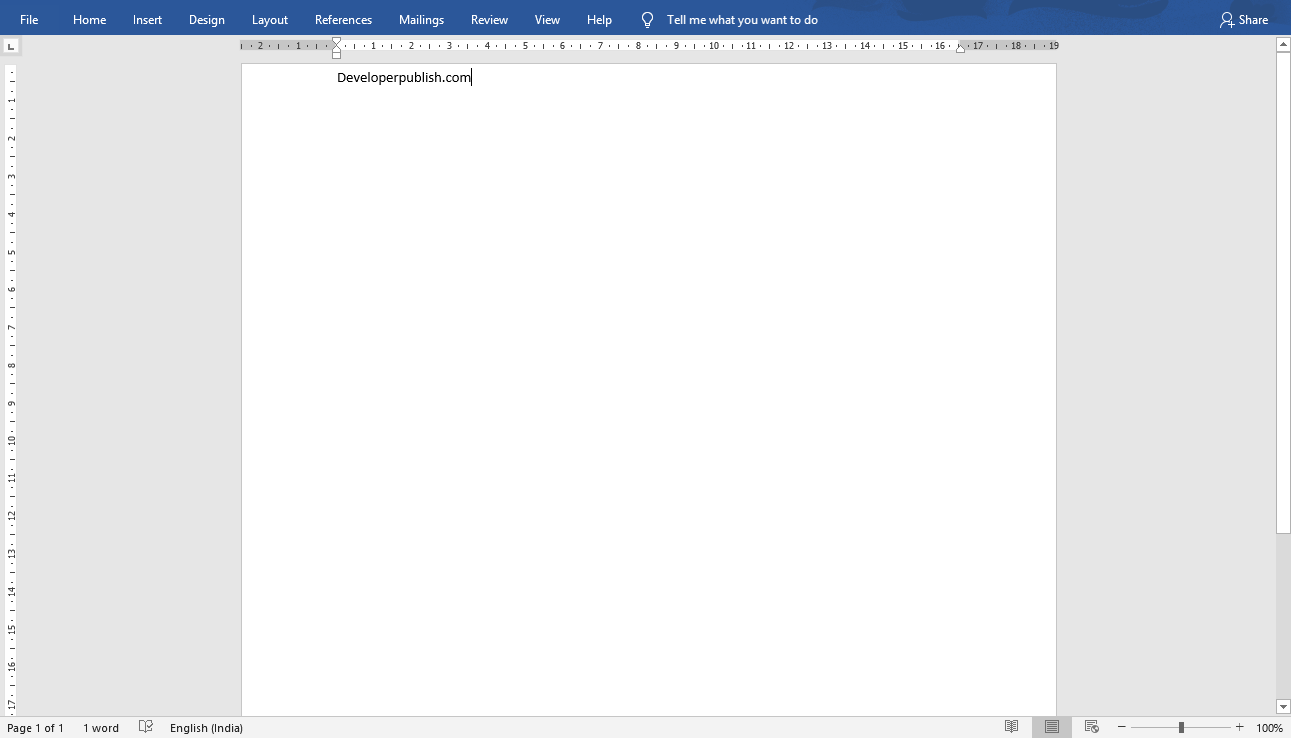The width and height of the screenshot is (1291, 738).
Task: Open word count via 1 word indicator
Action: pos(100,727)
